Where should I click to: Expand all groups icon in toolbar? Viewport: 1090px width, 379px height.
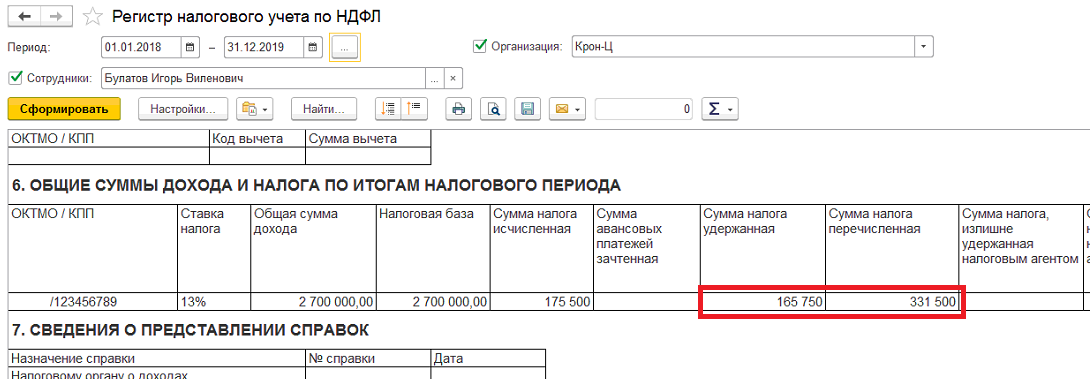point(389,108)
